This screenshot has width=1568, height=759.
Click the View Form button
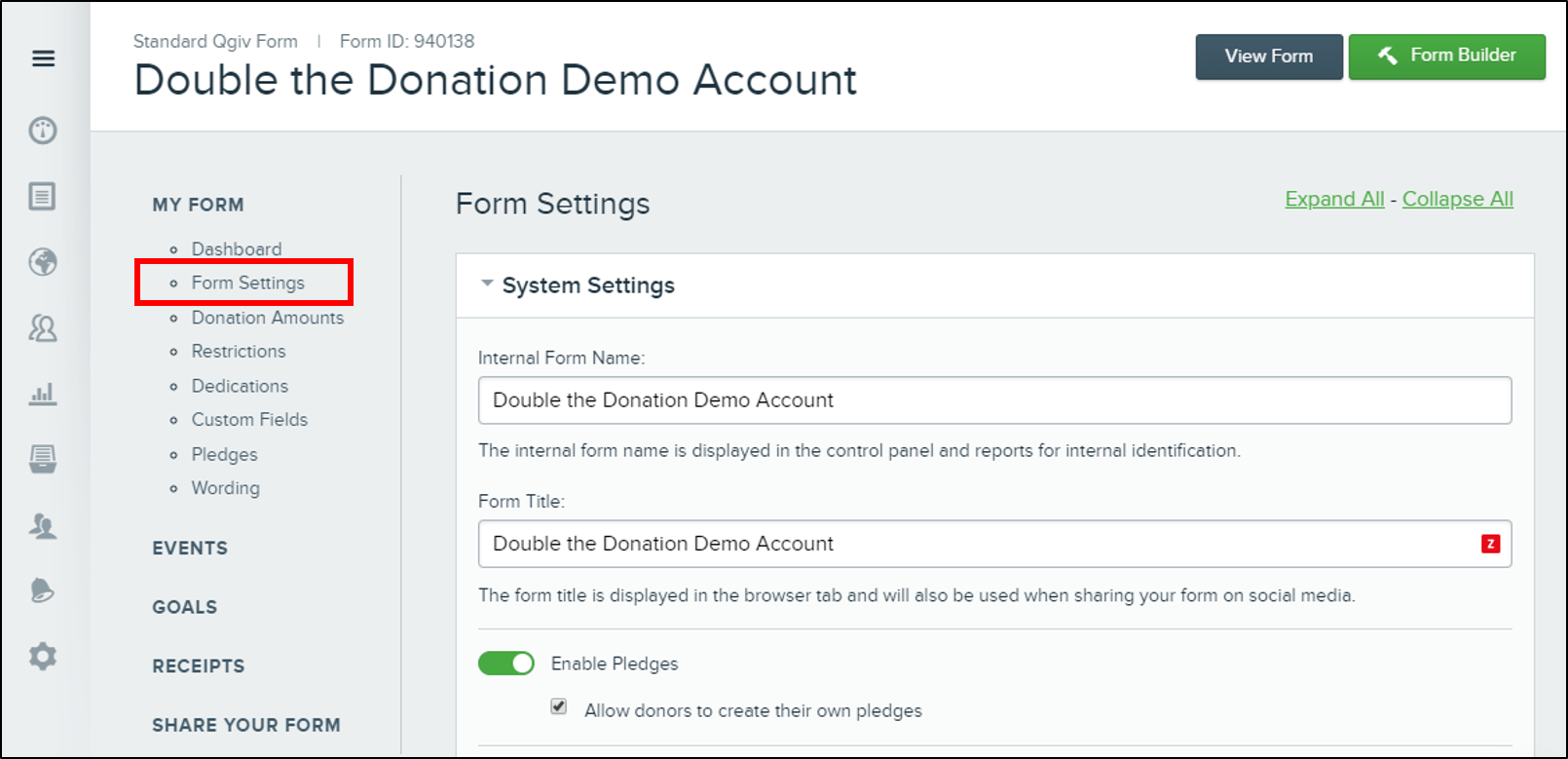[1269, 57]
